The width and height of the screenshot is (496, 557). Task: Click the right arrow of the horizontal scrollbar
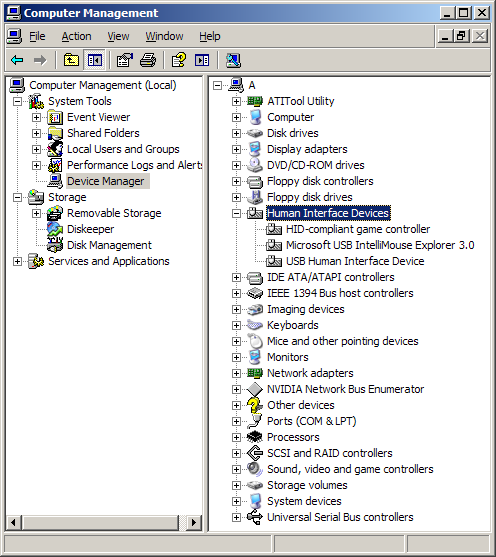(x=194, y=523)
